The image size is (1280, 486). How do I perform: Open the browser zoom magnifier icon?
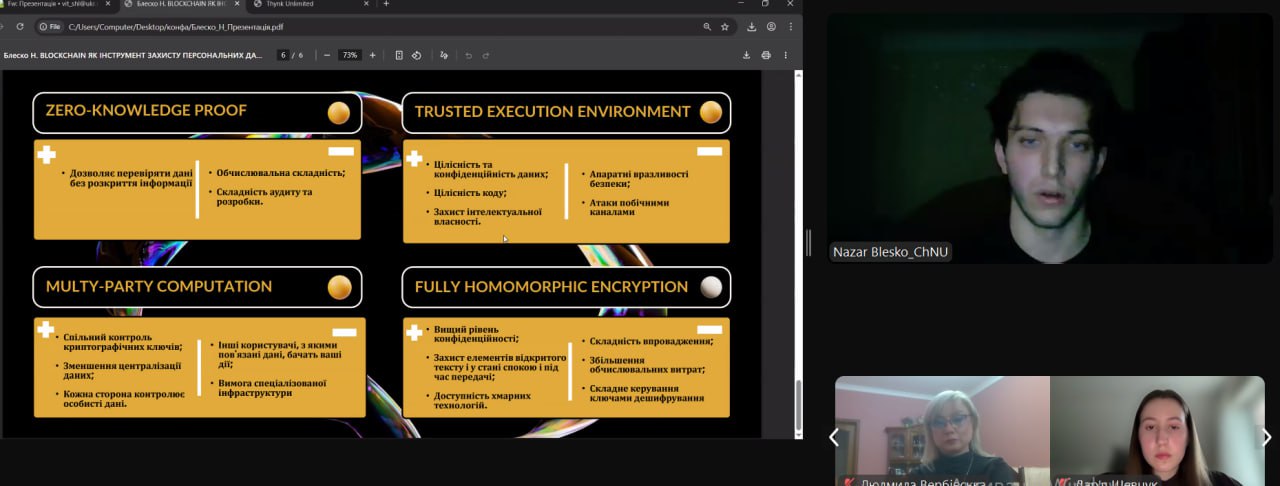[x=707, y=27]
